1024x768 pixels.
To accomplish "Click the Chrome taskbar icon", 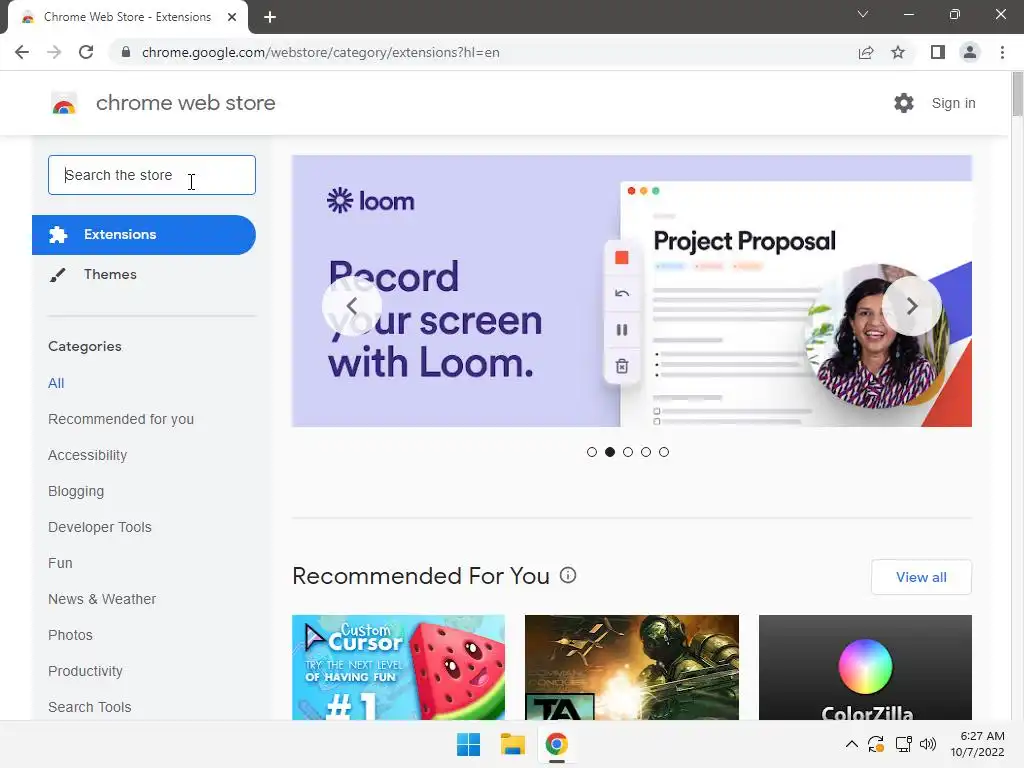I will [x=556, y=744].
